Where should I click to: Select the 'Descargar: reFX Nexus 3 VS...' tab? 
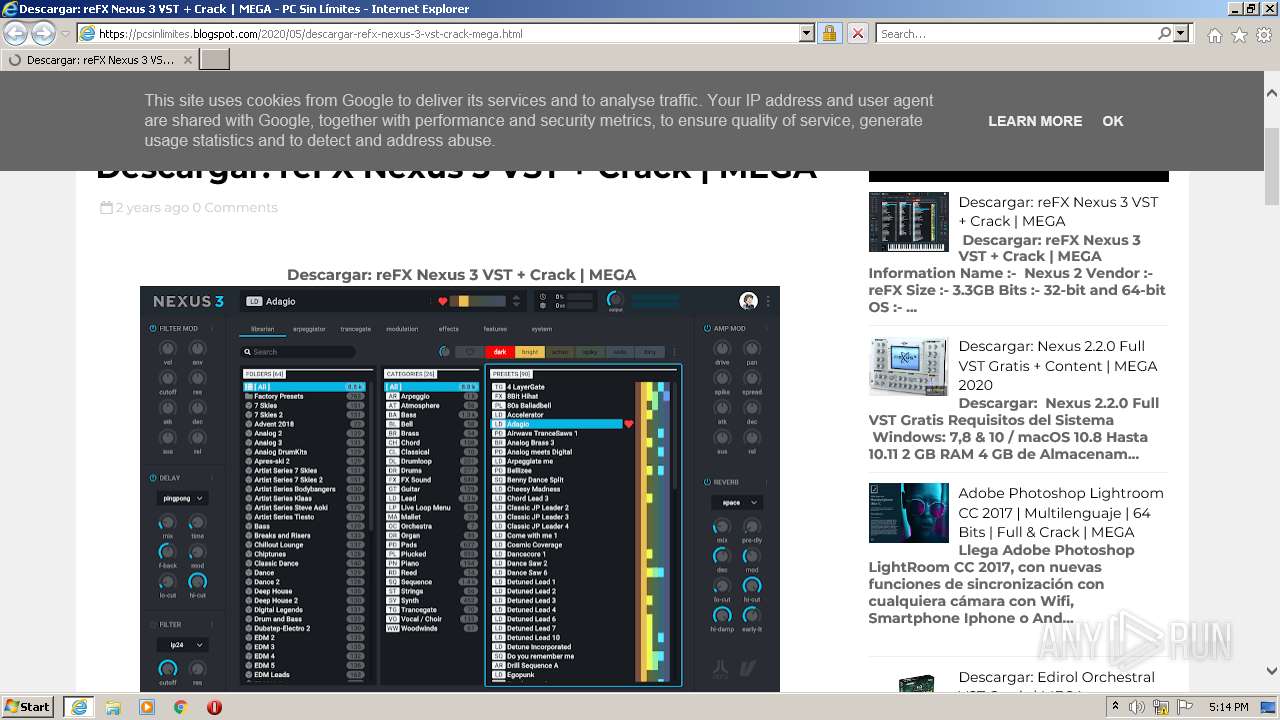[100, 60]
